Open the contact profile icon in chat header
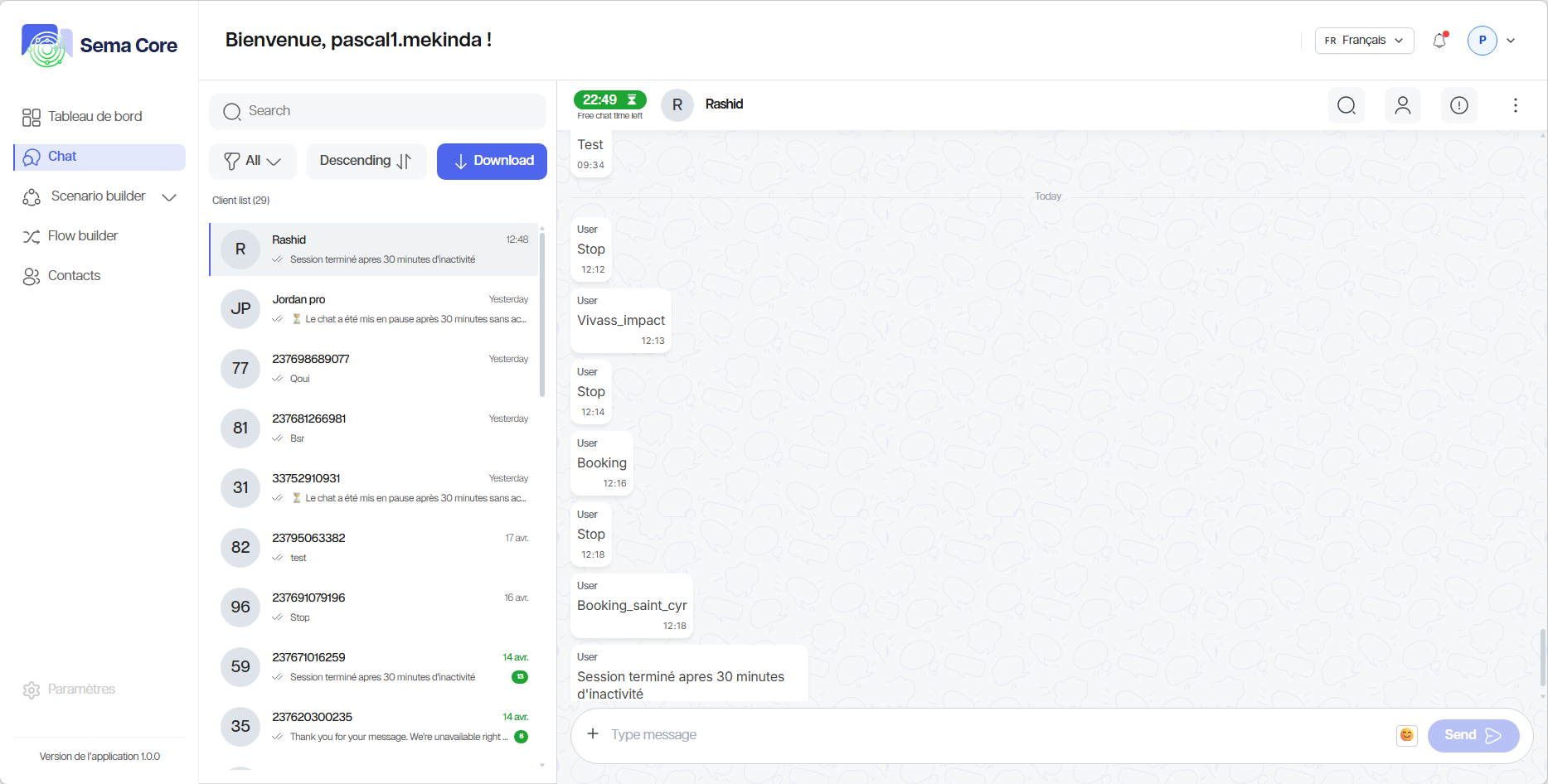This screenshot has height=784, width=1548. coord(1403,105)
